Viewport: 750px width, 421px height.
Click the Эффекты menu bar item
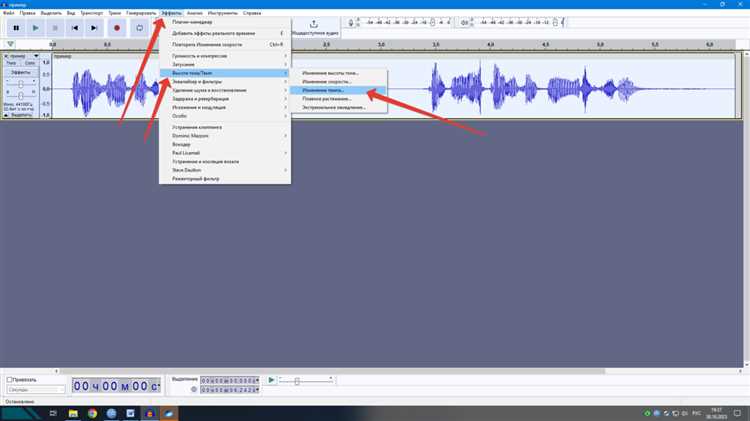point(171,13)
